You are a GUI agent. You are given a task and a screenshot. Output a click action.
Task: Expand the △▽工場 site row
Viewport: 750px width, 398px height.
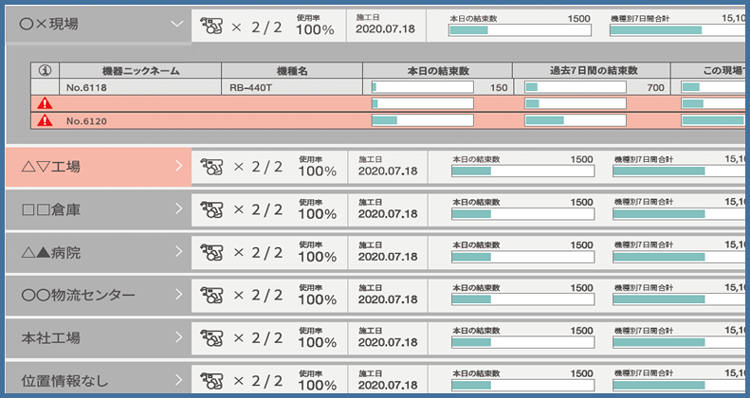coord(179,166)
